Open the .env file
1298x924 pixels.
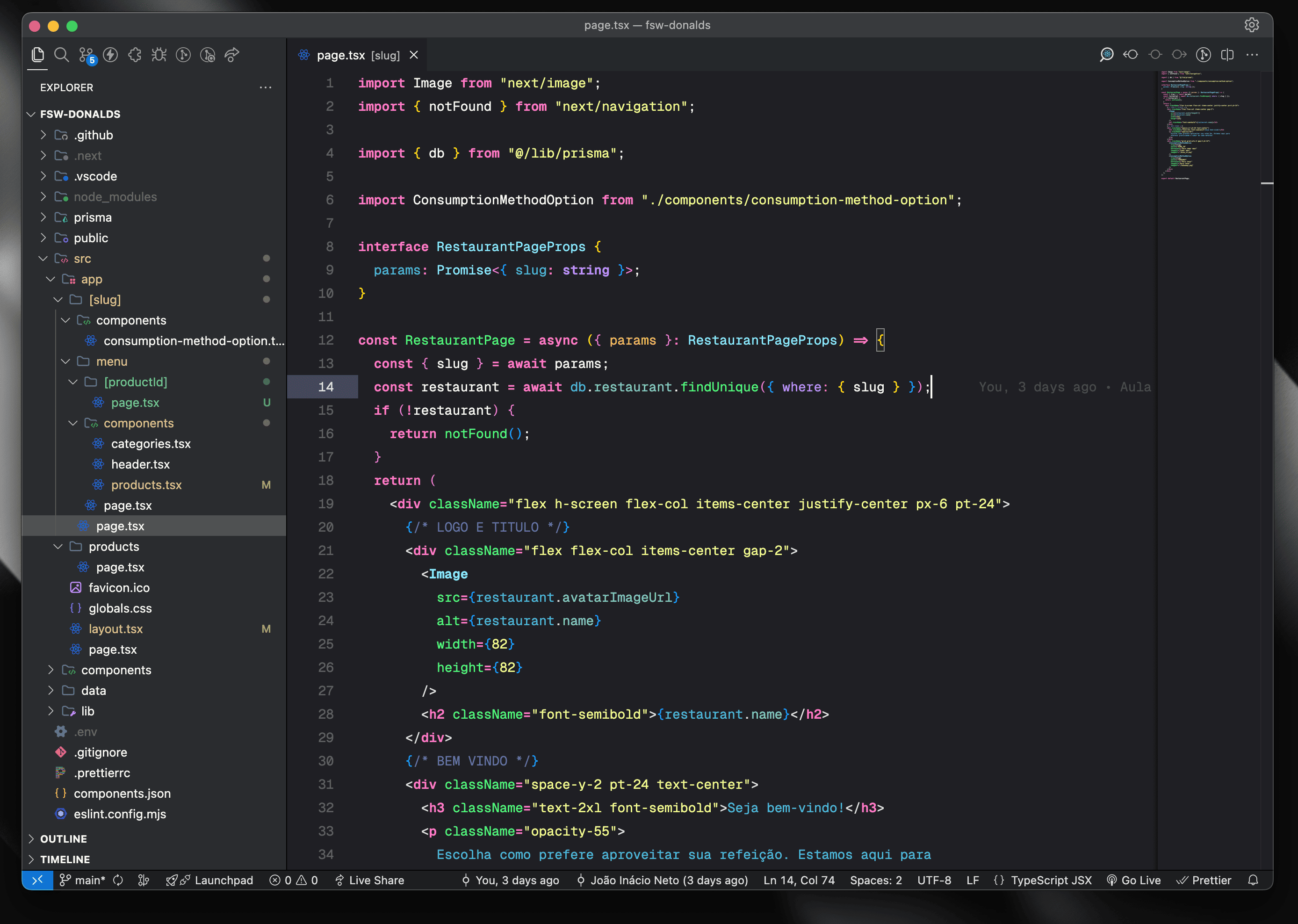coord(85,732)
